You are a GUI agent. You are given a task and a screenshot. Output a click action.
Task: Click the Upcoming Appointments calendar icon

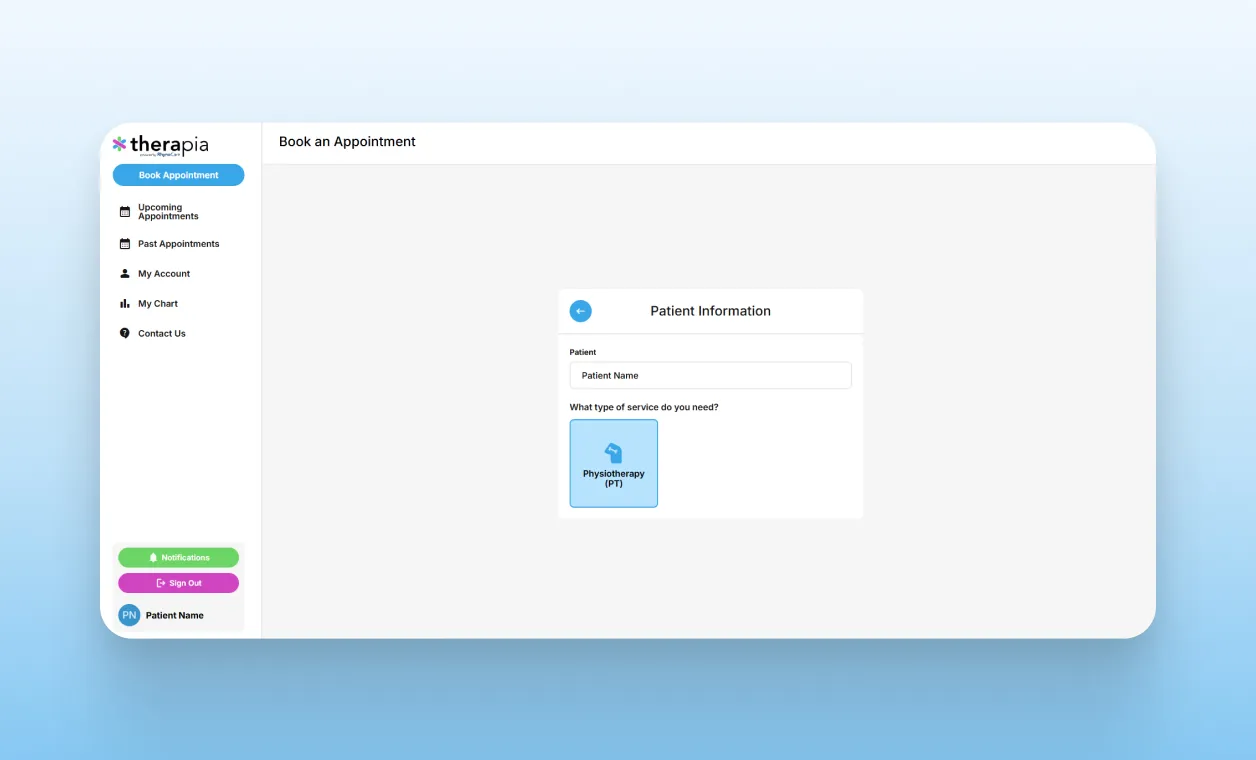click(x=124, y=211)
